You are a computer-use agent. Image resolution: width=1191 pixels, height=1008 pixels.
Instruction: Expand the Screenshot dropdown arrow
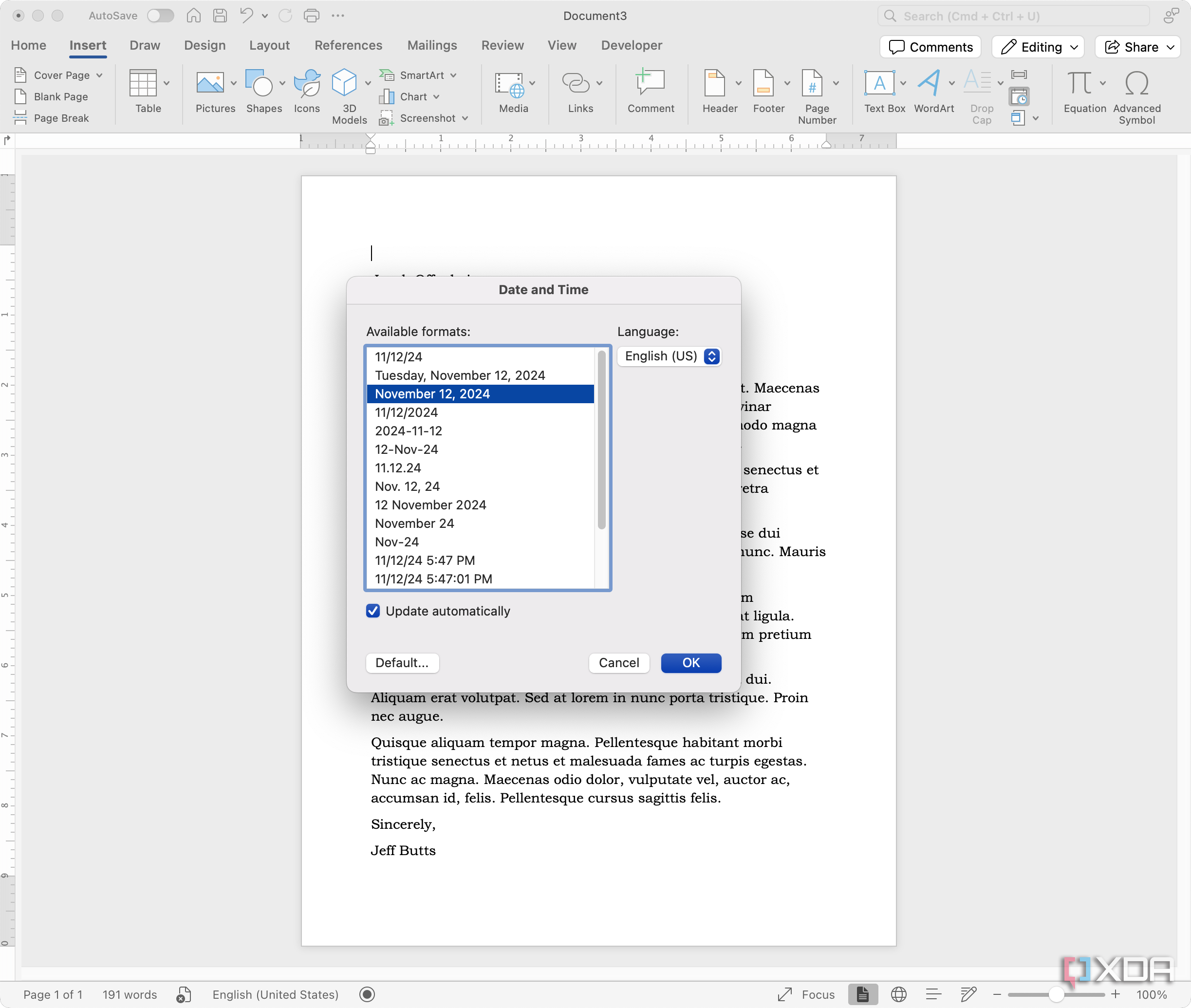(465, 118)
